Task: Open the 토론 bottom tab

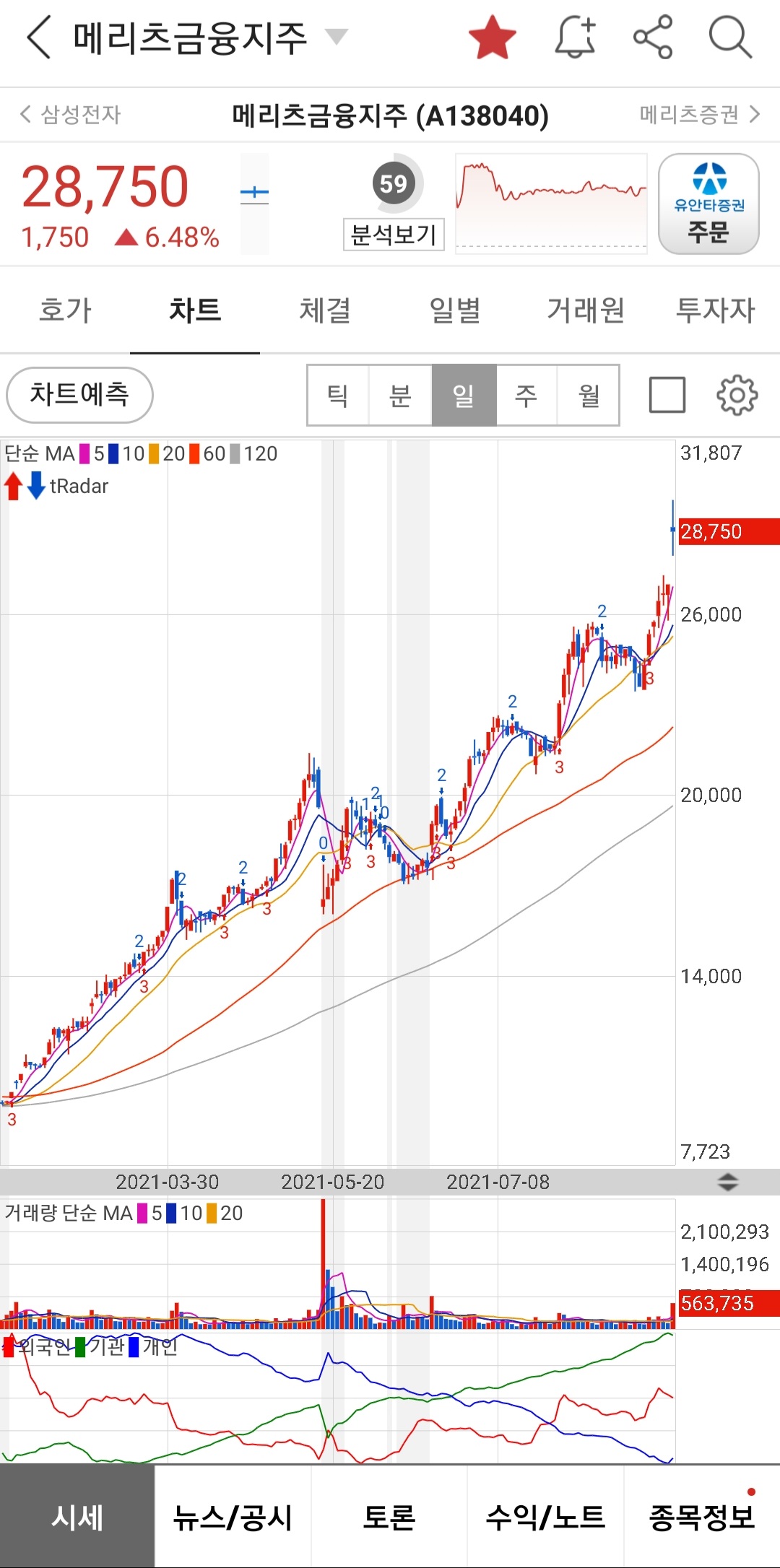Action: click(x=389, y=1517)
